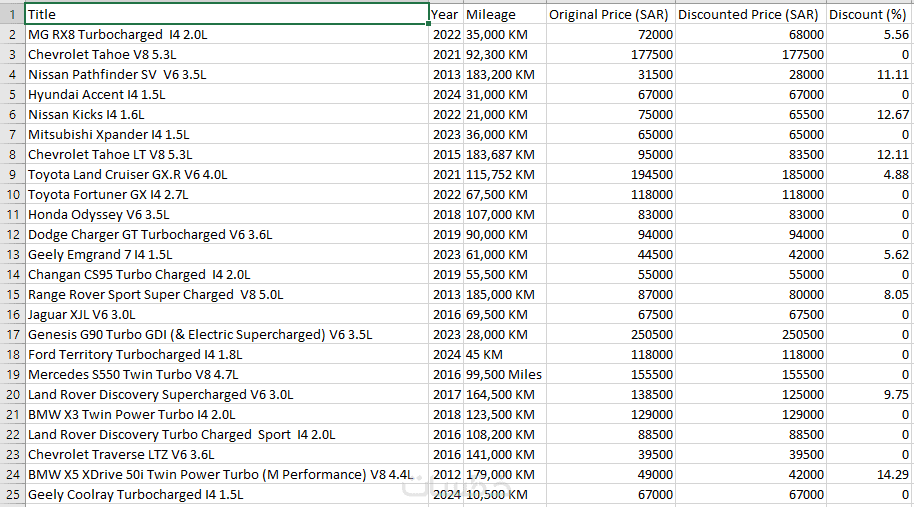The image size is (914, 507).
Task: Click the 164,500 KM mileage cell
Action: (505, 395)
